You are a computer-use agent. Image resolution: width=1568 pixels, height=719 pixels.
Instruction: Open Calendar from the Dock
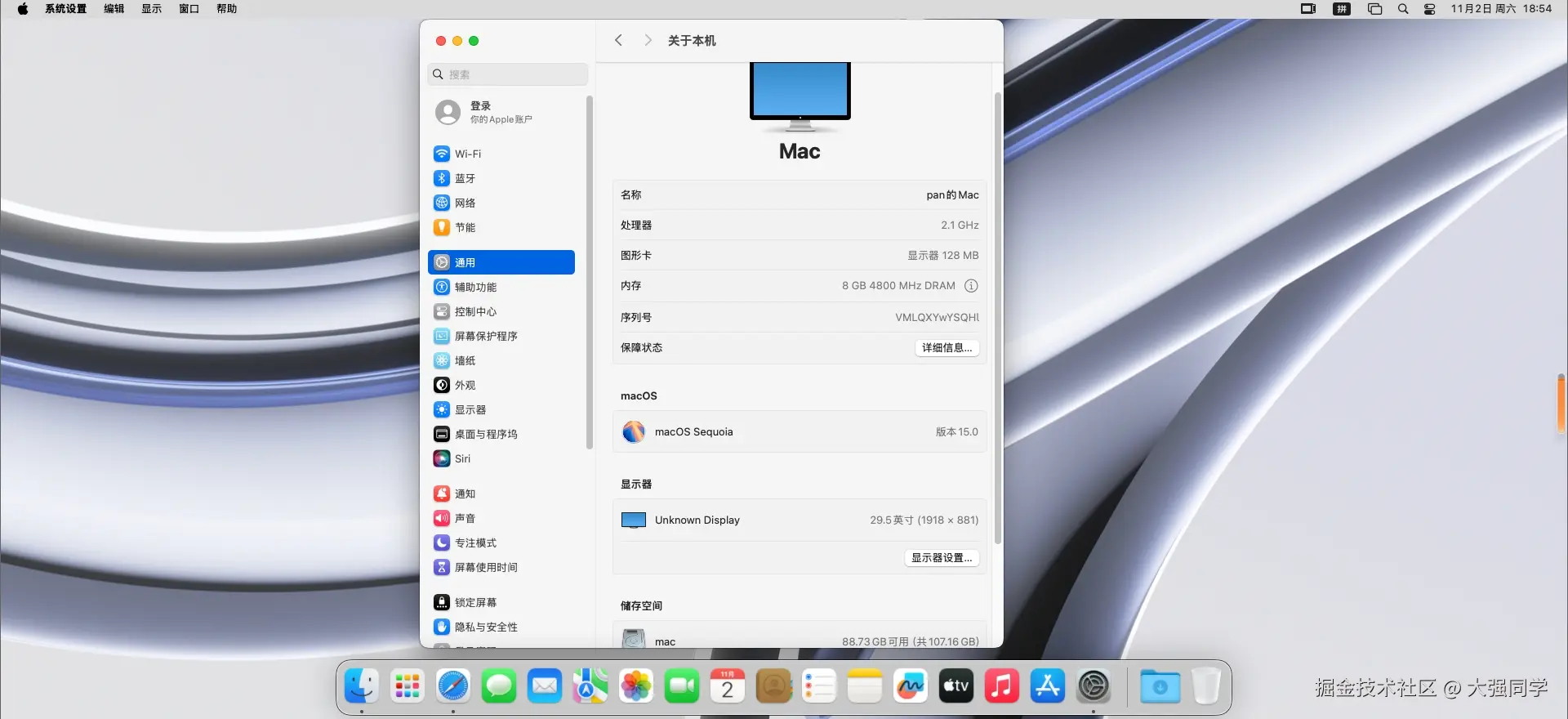tap(728, 686)
